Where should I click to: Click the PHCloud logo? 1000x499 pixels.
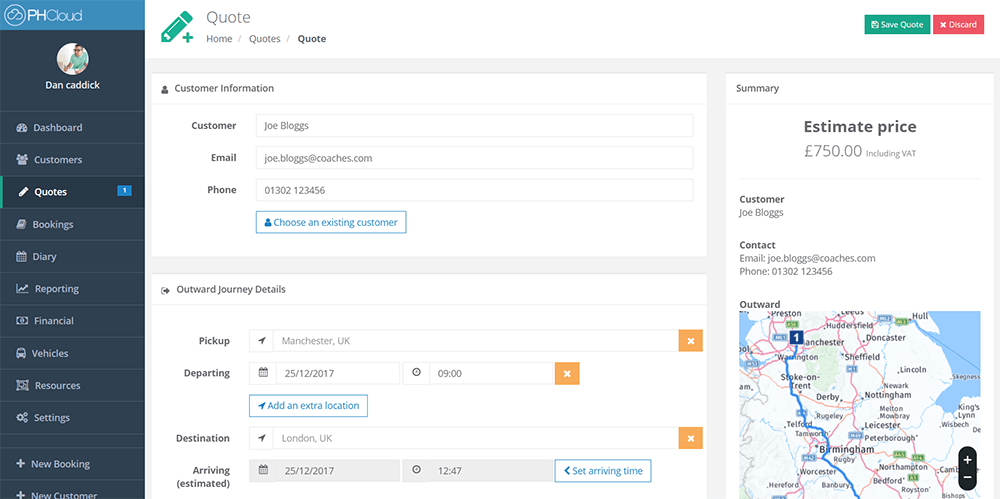(x=43, y=15)
